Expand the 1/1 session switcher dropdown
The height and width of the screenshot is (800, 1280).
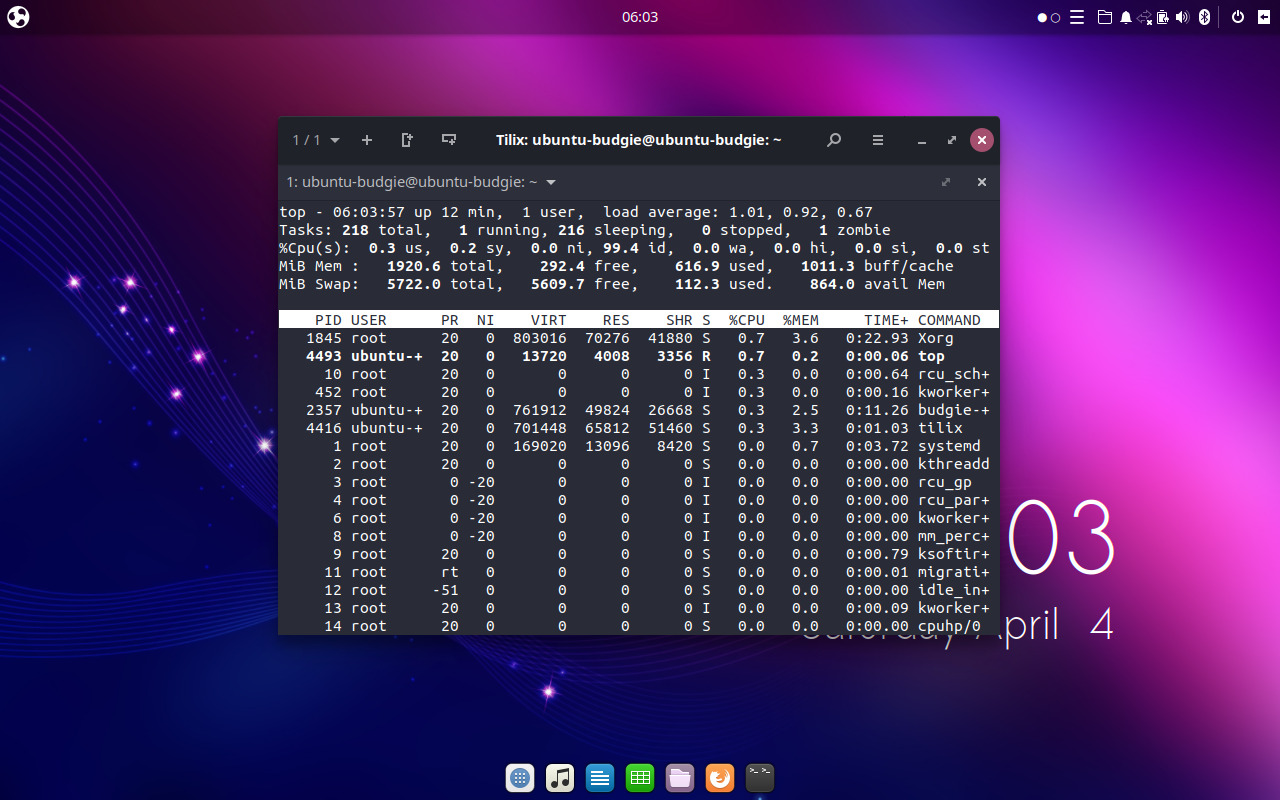point(313,140)
